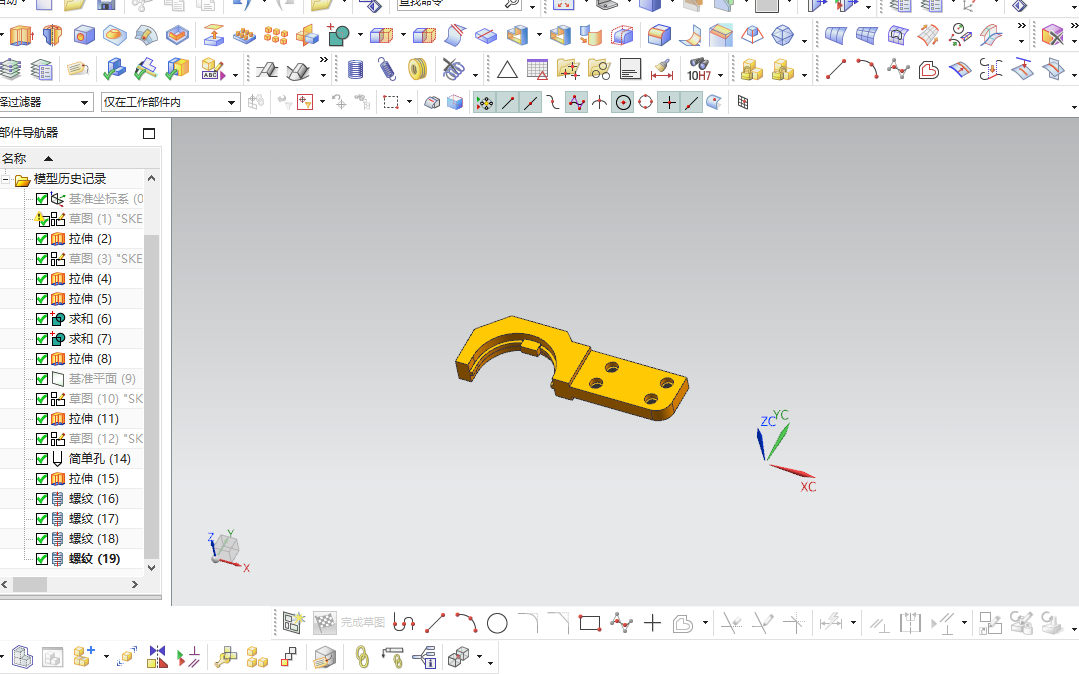Open the Hole feature tool
The image size is (1079, 674).
pyautogui.click(x=84, y=35)
